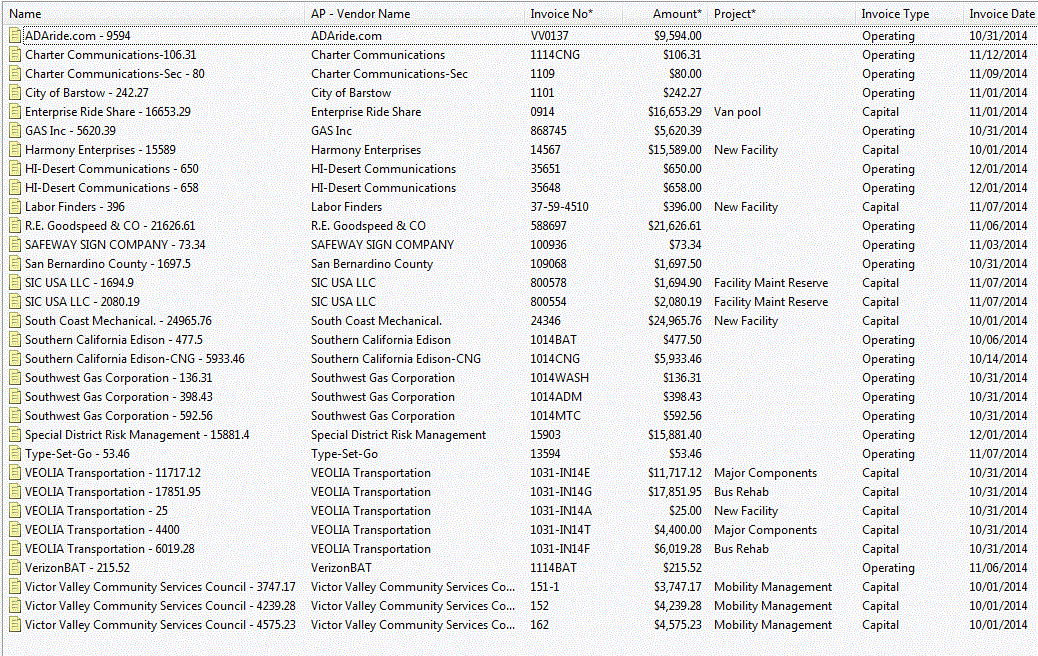Click vendor name Special District Risk Management
The height and width of the screenshot is (656, 1038).
tap(399, 435)
